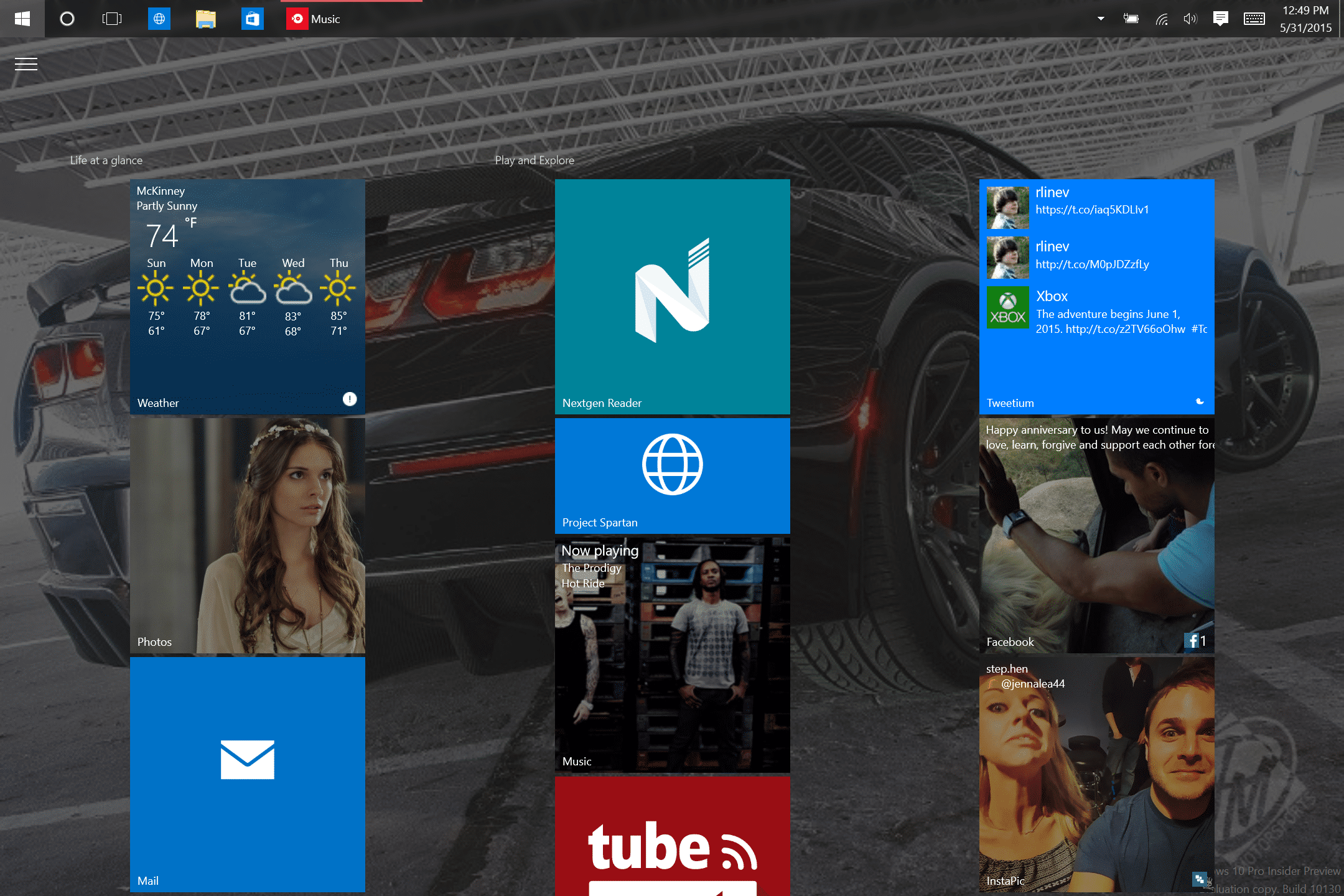Image resolution: width=1344 pixels, height=896 pixels.
Task: Open Task View from the taskbar
Action: [x=112, y=19]
